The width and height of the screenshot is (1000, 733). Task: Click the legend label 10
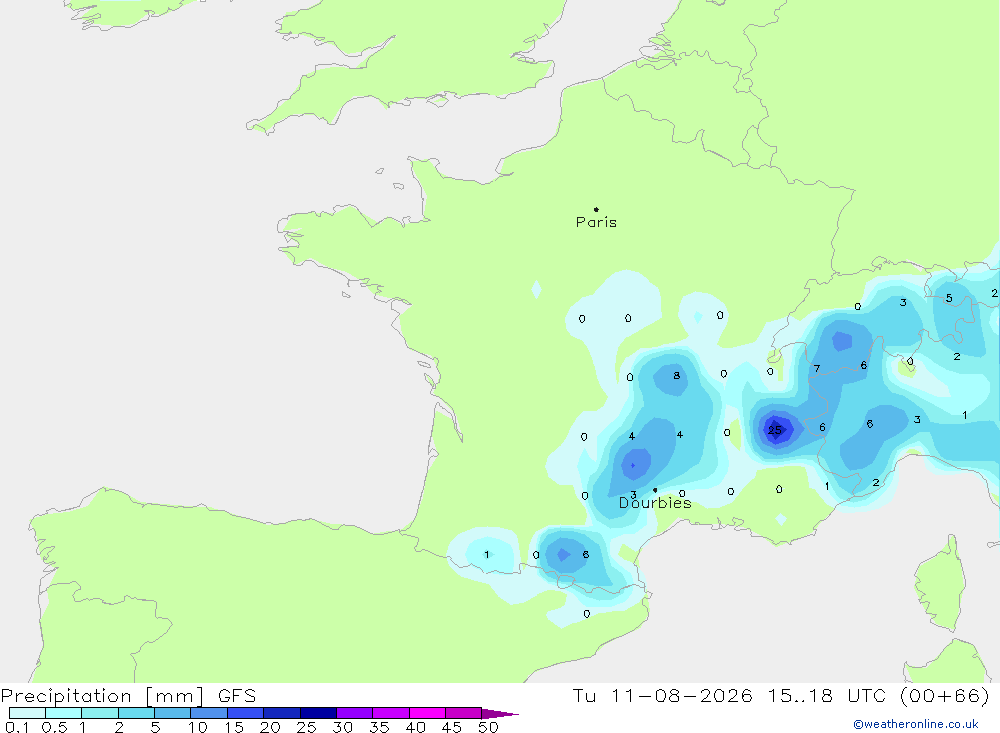point(197,727)
